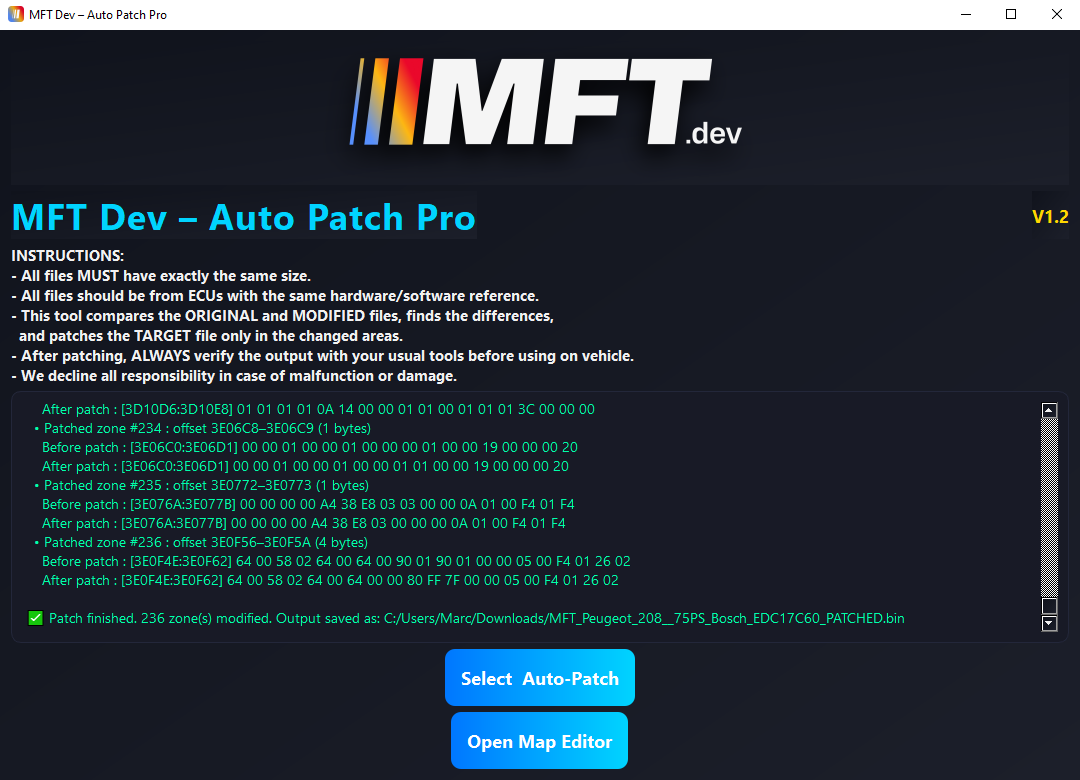Click the line "and patches the TARGET file only"
The width and height of the screenshot is (1080, 780).
click(x=211, y=336)
